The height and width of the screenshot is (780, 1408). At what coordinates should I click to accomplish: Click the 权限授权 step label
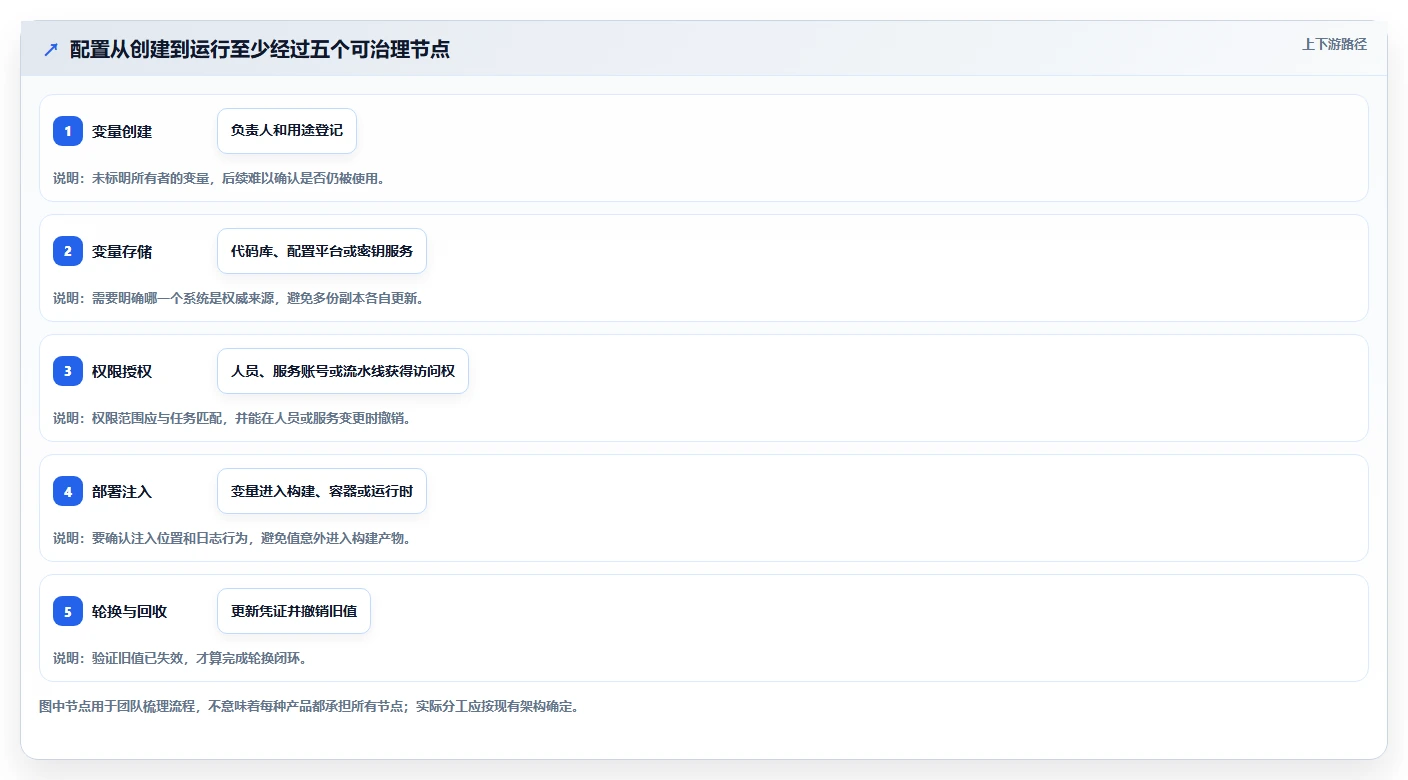tap(122, 371)
